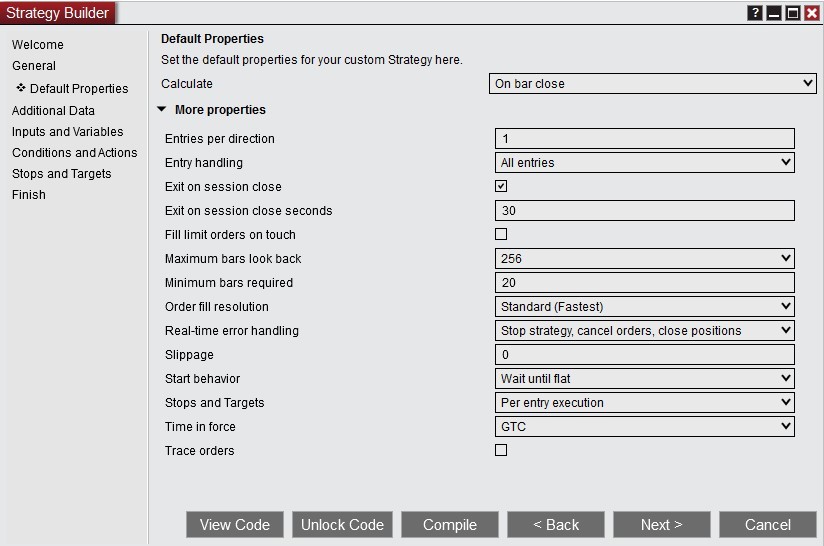The height and width of the screenshot is (546, 824).
Task: Click the help question mark icon
Action: click(755, 13)
